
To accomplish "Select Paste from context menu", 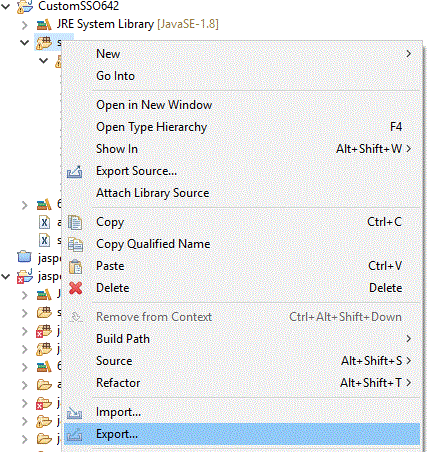I will tap(242, 266).
